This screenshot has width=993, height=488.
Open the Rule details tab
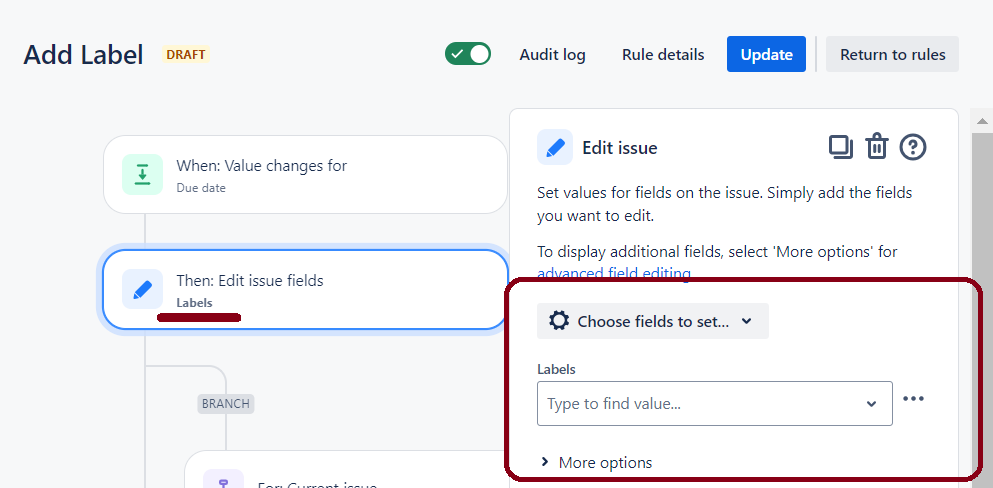pos(663,55)
